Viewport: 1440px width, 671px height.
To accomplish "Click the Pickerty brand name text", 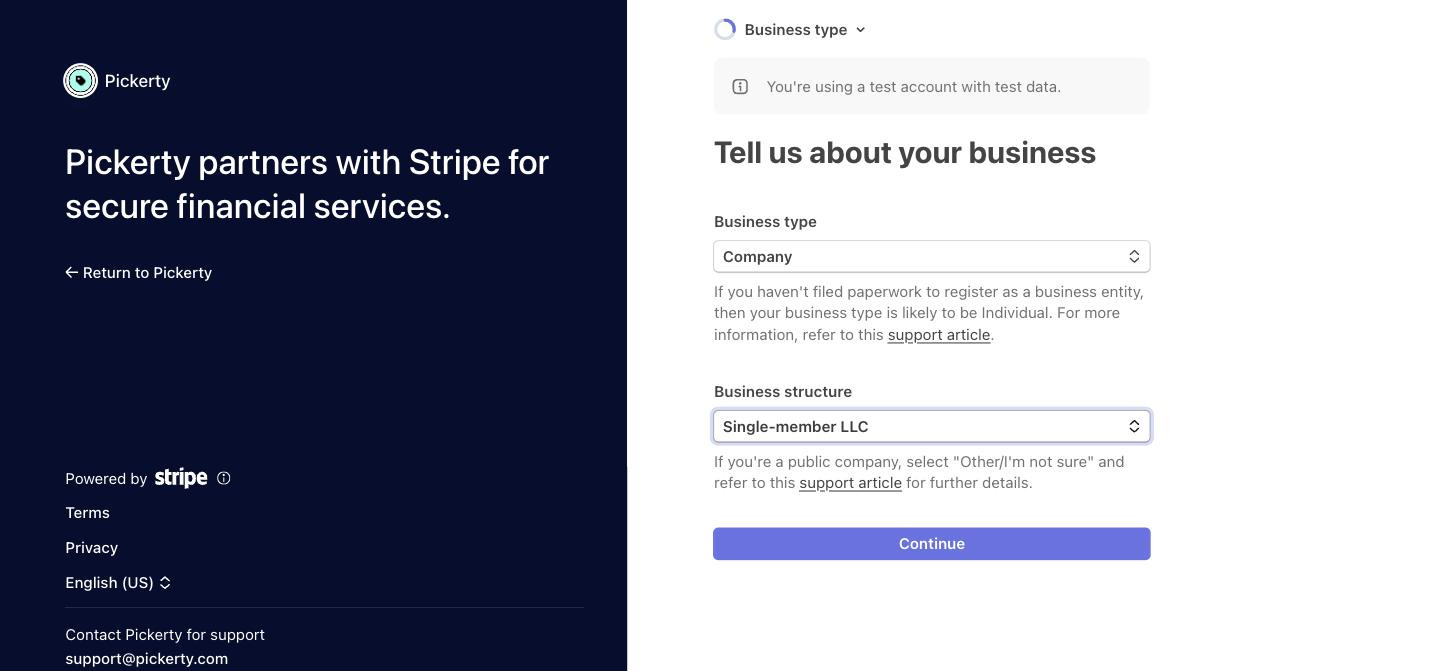I will 137,81.
